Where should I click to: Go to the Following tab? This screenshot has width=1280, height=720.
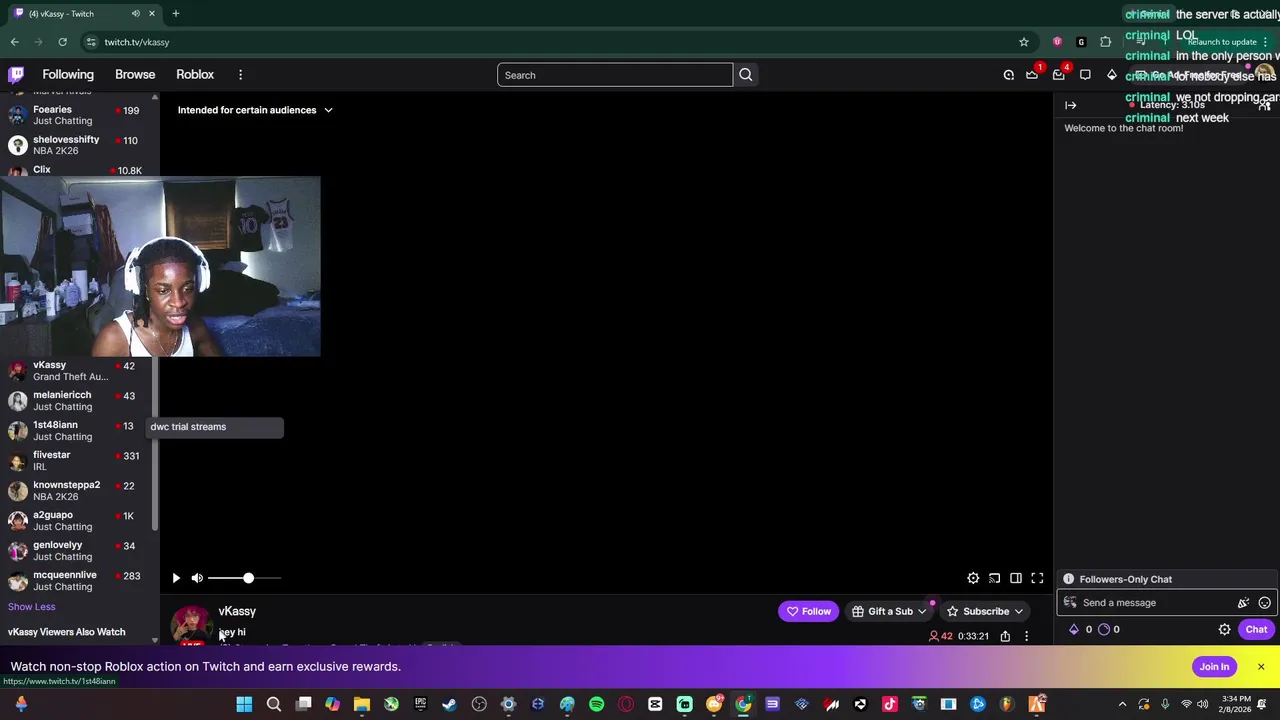[x=68, y=75]
